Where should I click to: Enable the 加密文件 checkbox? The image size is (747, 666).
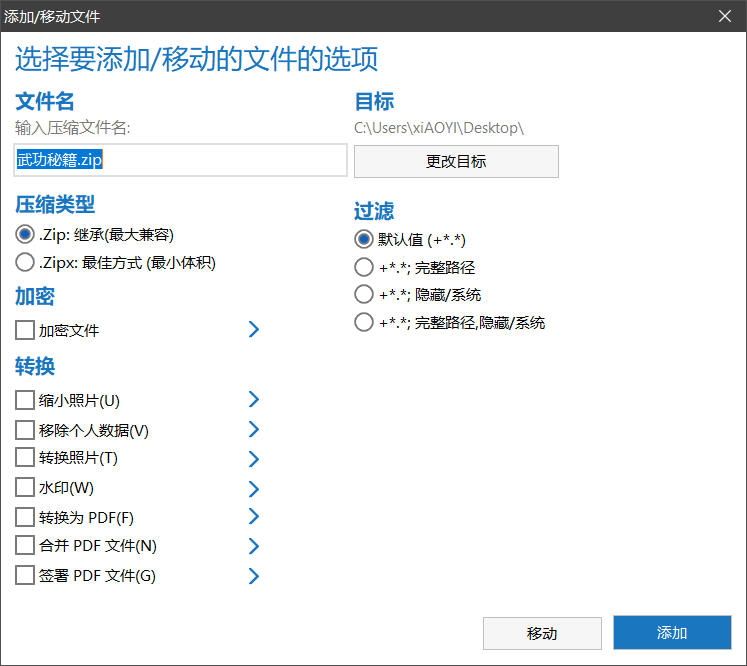(25, 330)
